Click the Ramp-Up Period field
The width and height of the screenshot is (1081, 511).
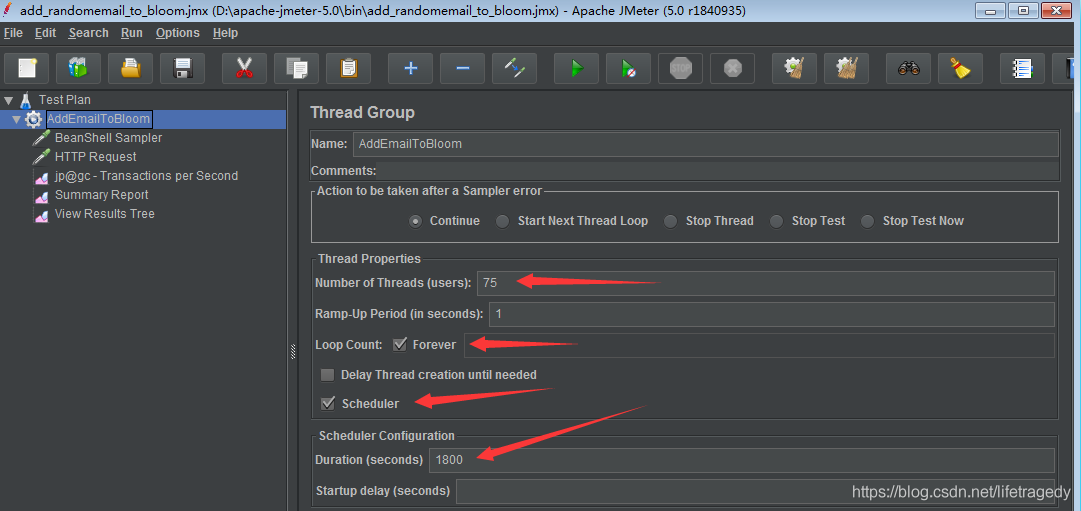point(771,314)
